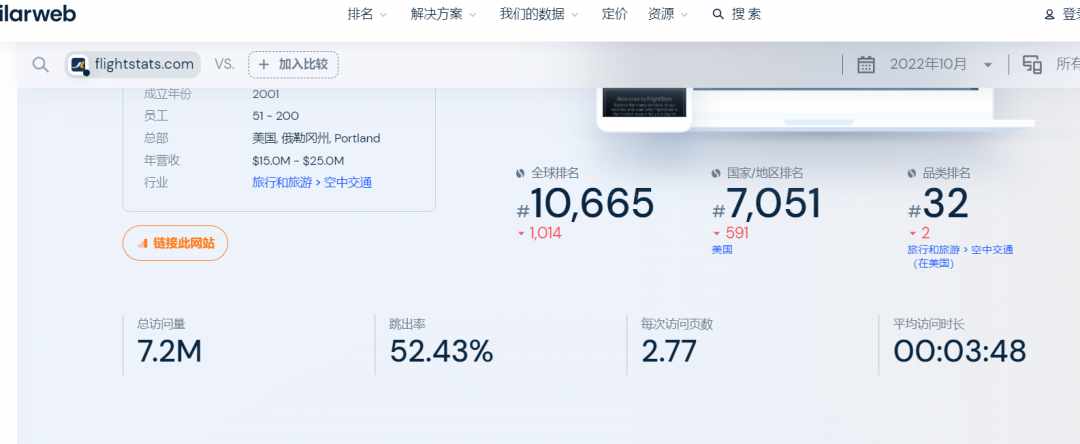Image resolution: width=1080 pixels, height=444 pixels.
Task: Click the 总访问量 value 7.2M
Action: (x=169, y=351)
